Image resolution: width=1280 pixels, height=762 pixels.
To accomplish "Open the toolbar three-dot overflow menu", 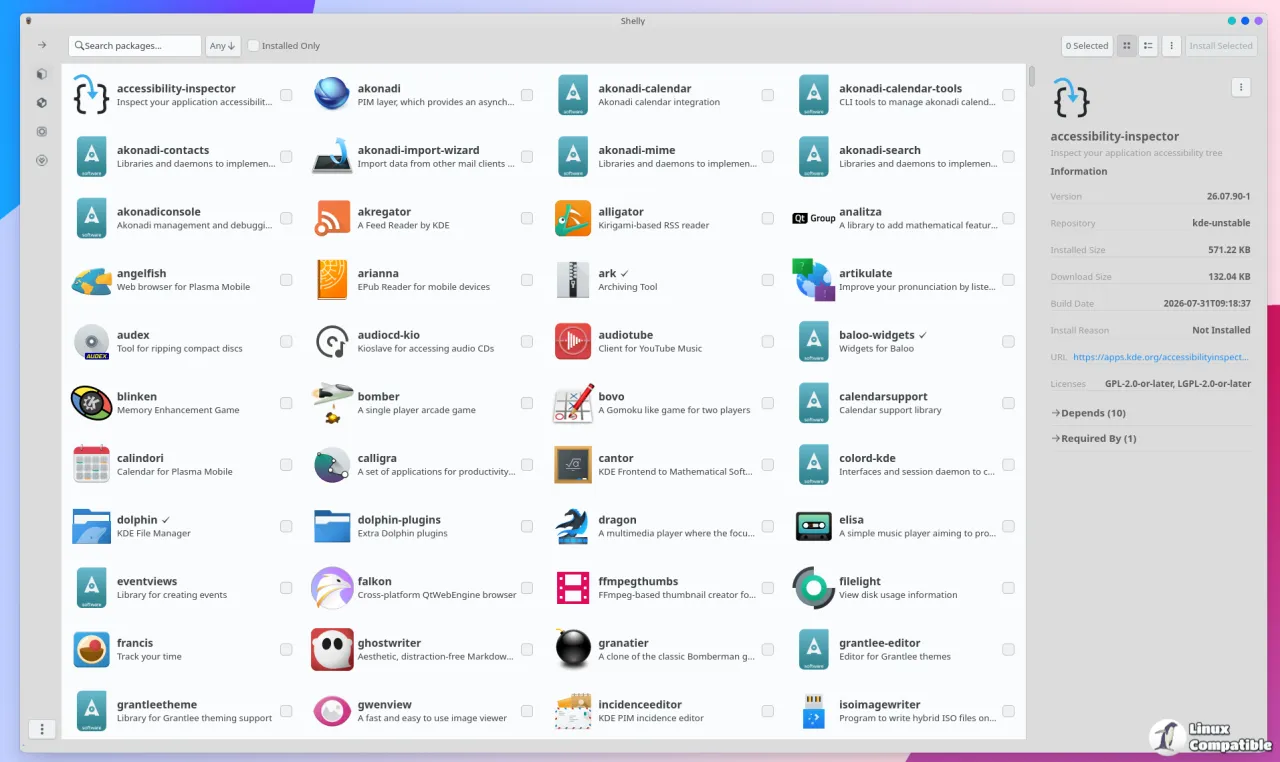I will click(x=1172, y=46).
